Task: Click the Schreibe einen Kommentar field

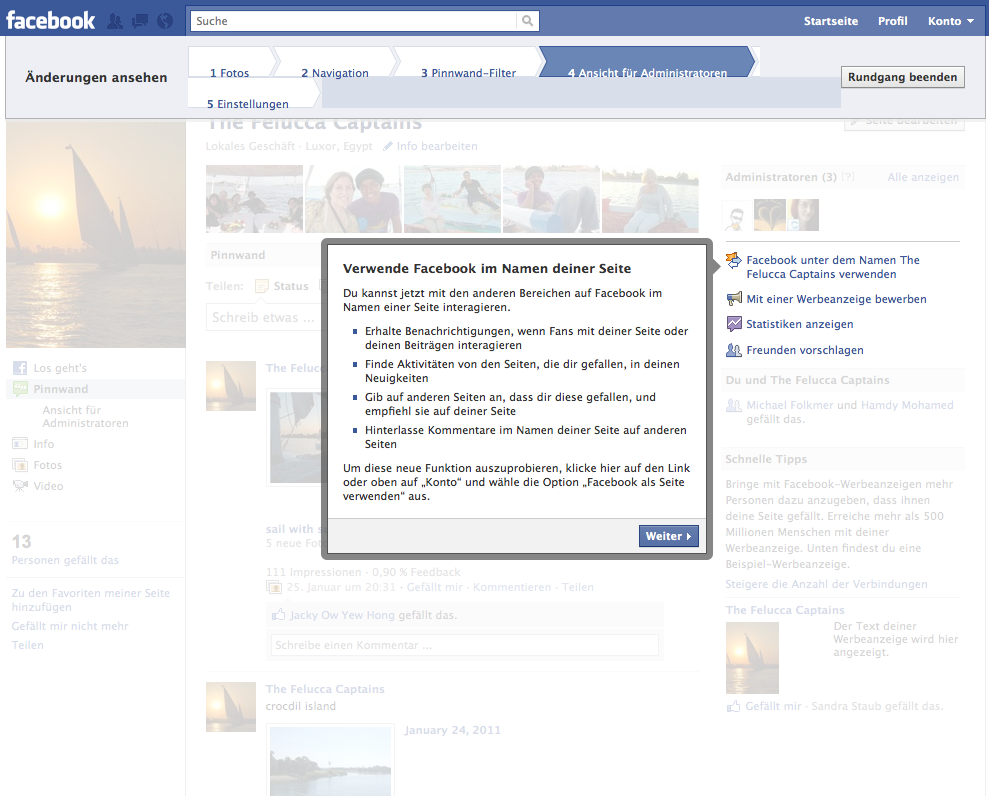Action: tap(465, 645)
